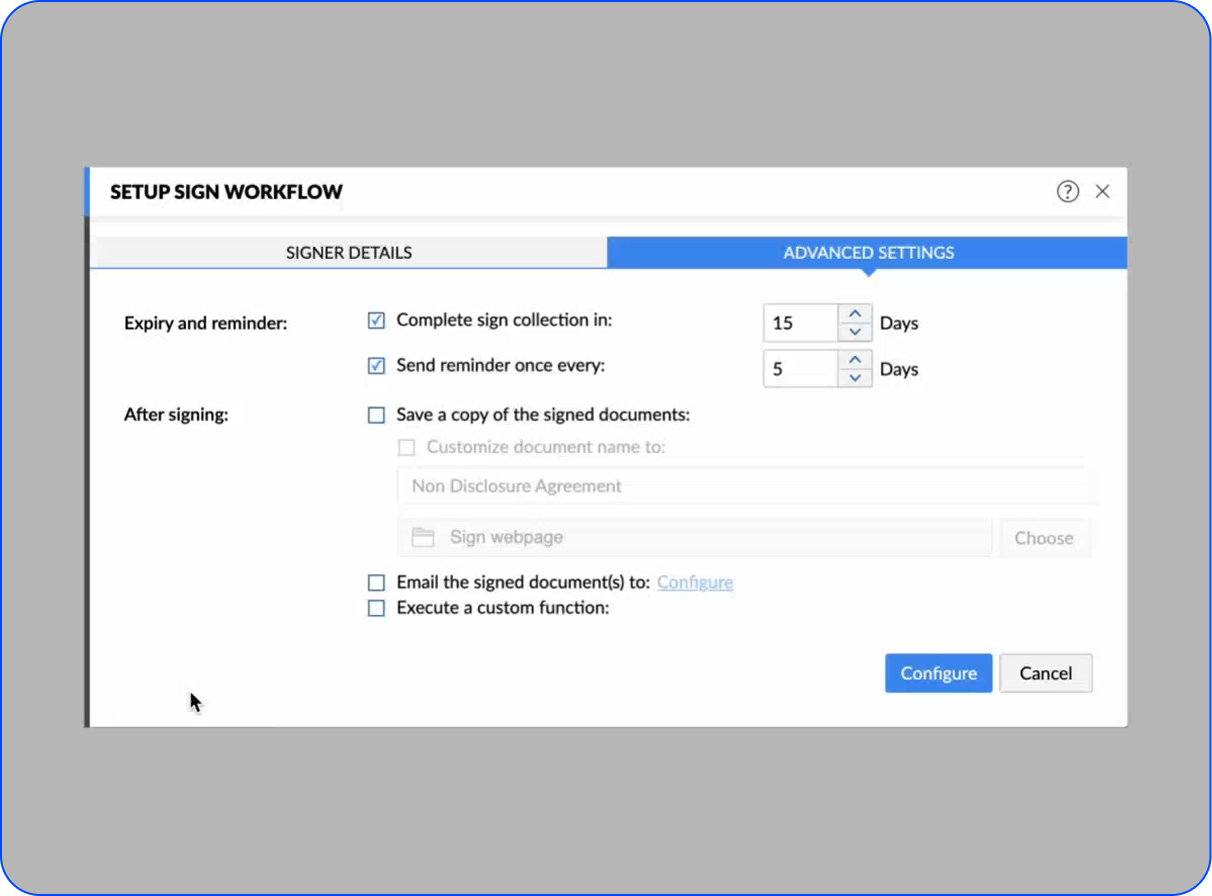This screenshot has width=1212, height=896.
Task: Open the help question mark icon
Action: pos(1068,191)
